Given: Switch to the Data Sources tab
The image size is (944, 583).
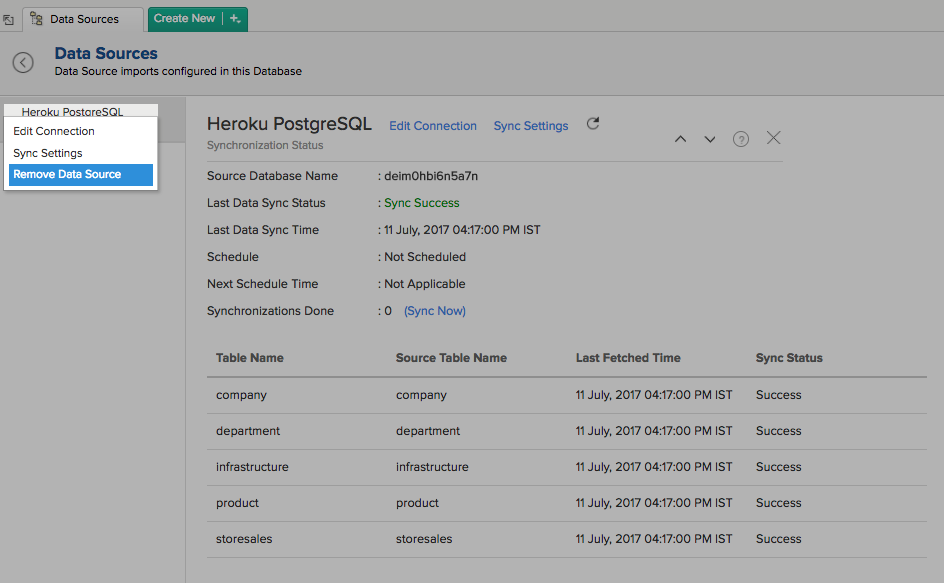Looking at the screenshot, I should [83, 19].
